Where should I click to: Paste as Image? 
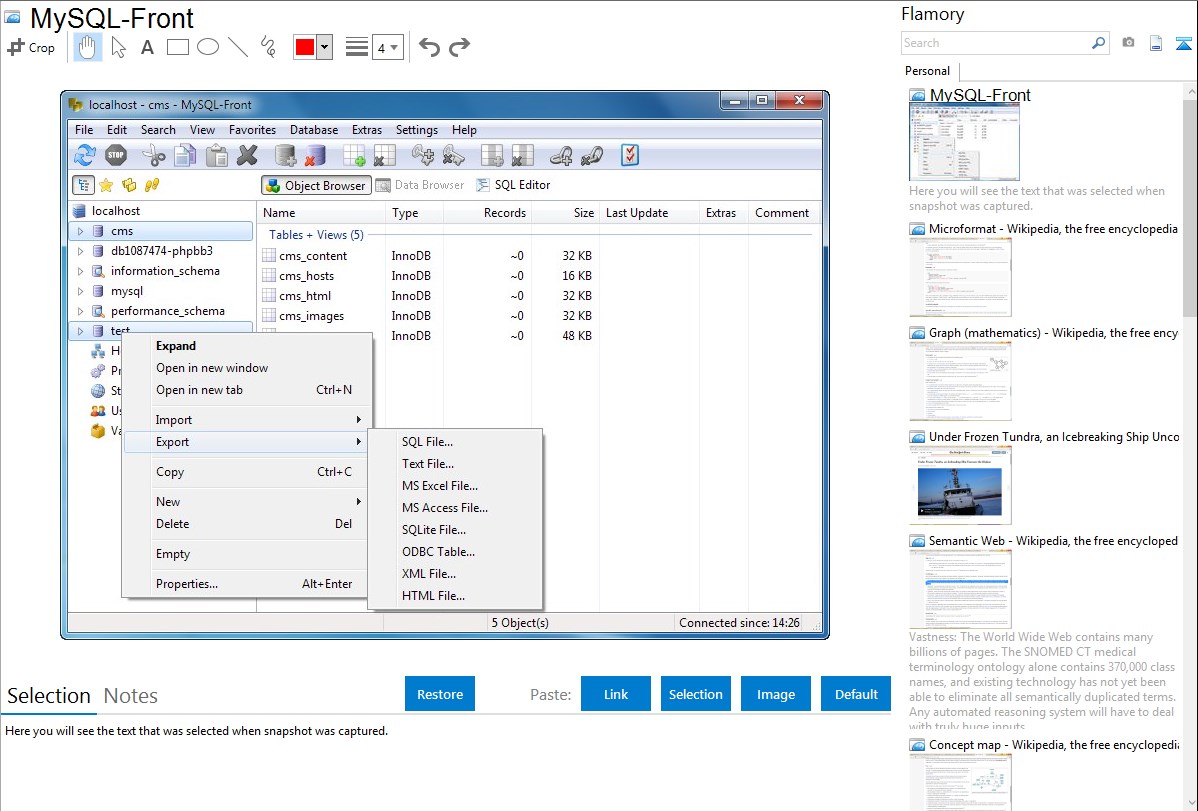[775, 694]
